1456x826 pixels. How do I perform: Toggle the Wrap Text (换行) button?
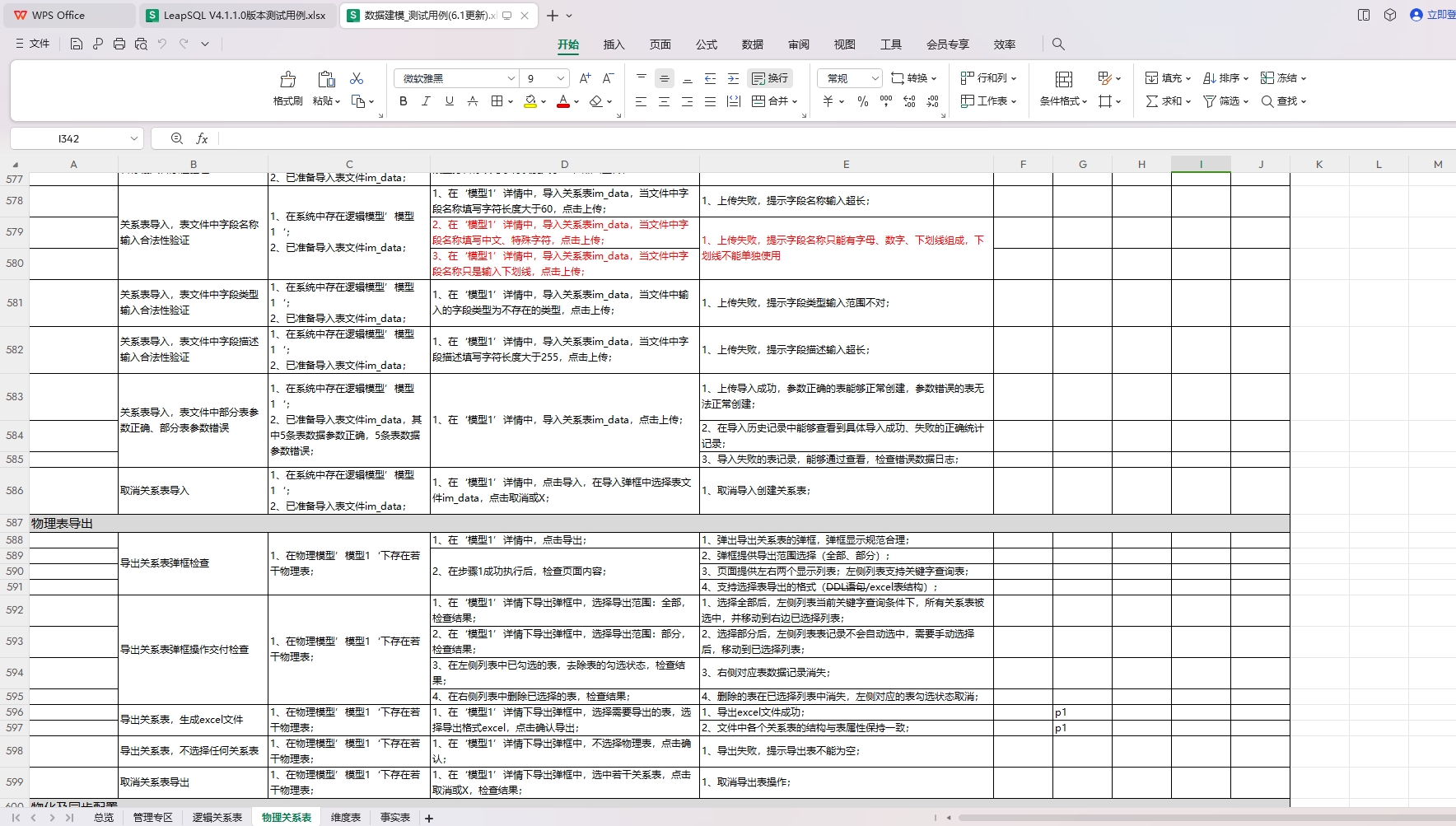770,78
